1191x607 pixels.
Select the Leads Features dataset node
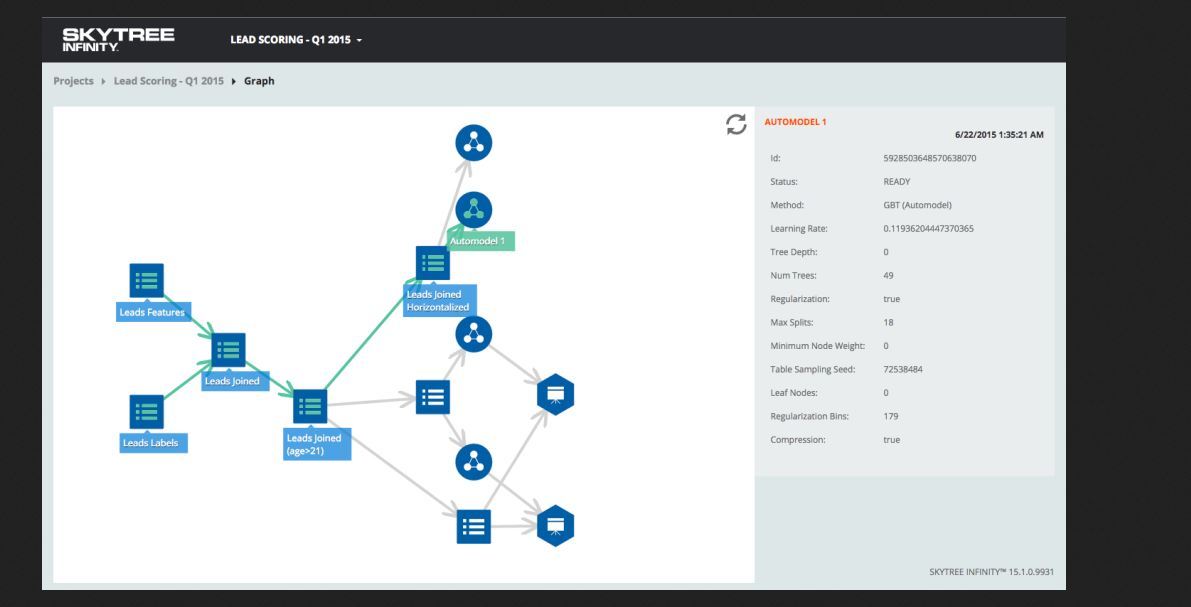pyautogui.click(x=147, y=280)
